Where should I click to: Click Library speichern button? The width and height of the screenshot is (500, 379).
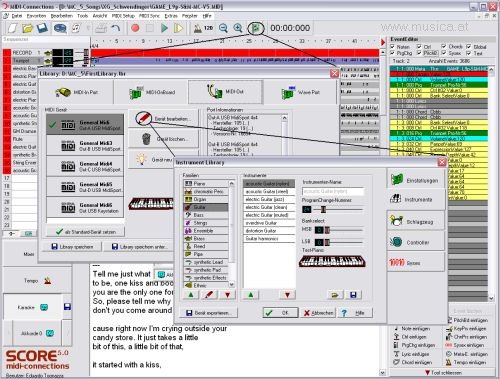72,247
